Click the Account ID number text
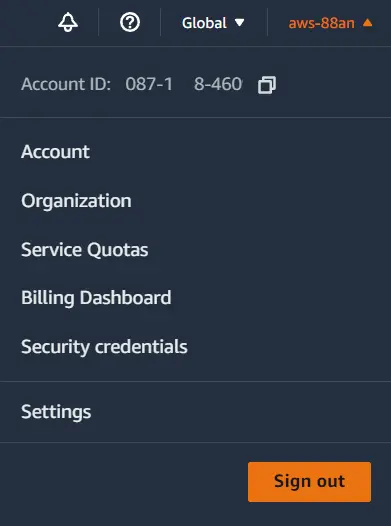 click(x=184, y=84)
